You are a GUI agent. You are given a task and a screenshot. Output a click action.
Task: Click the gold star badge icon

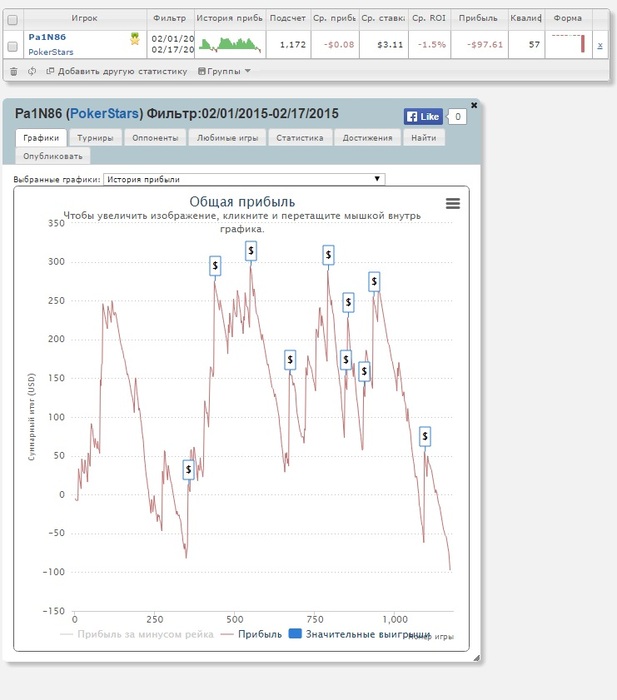(135, 39)
